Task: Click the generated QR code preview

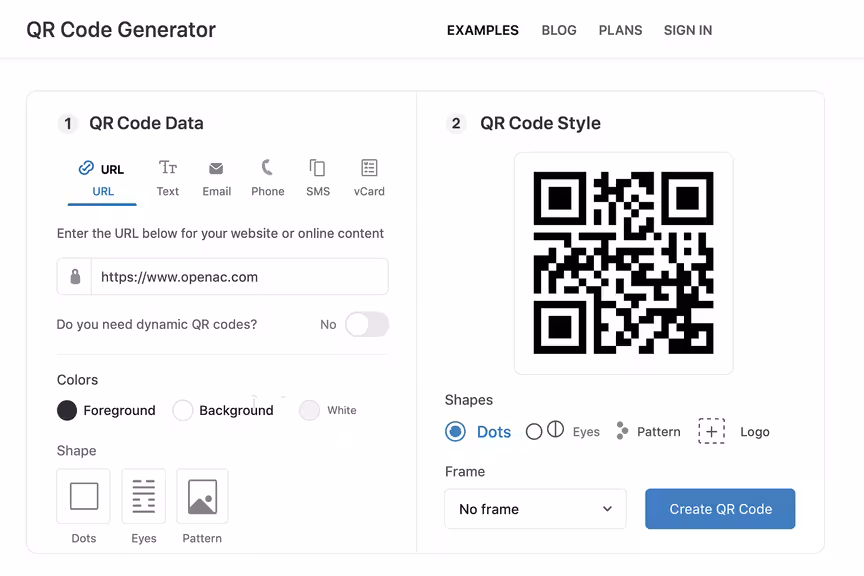Action: tap(623, 263)
